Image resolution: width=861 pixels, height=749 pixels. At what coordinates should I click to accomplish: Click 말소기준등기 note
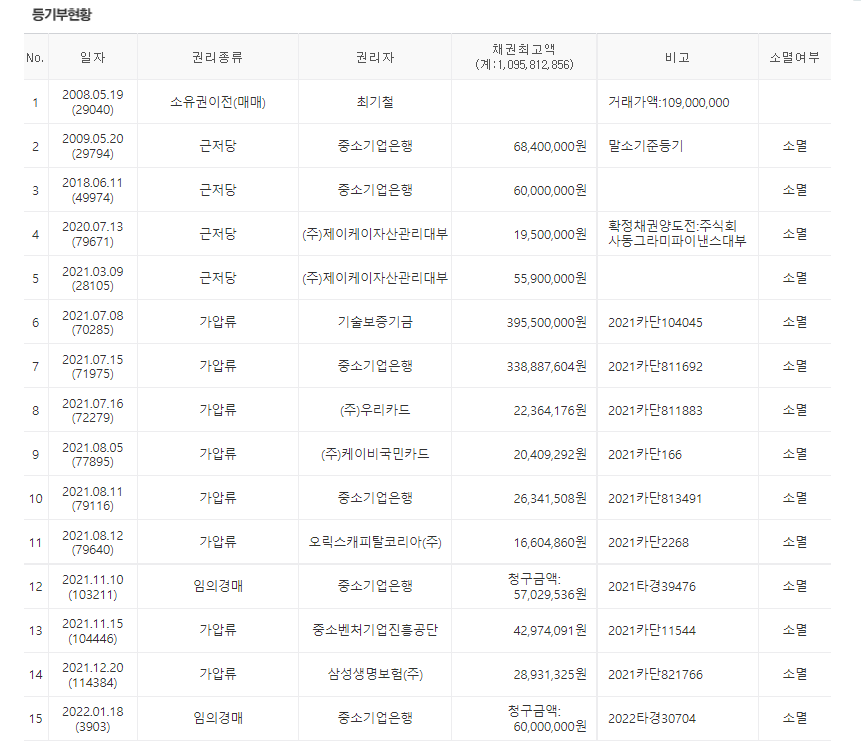[x=645, y=146]
